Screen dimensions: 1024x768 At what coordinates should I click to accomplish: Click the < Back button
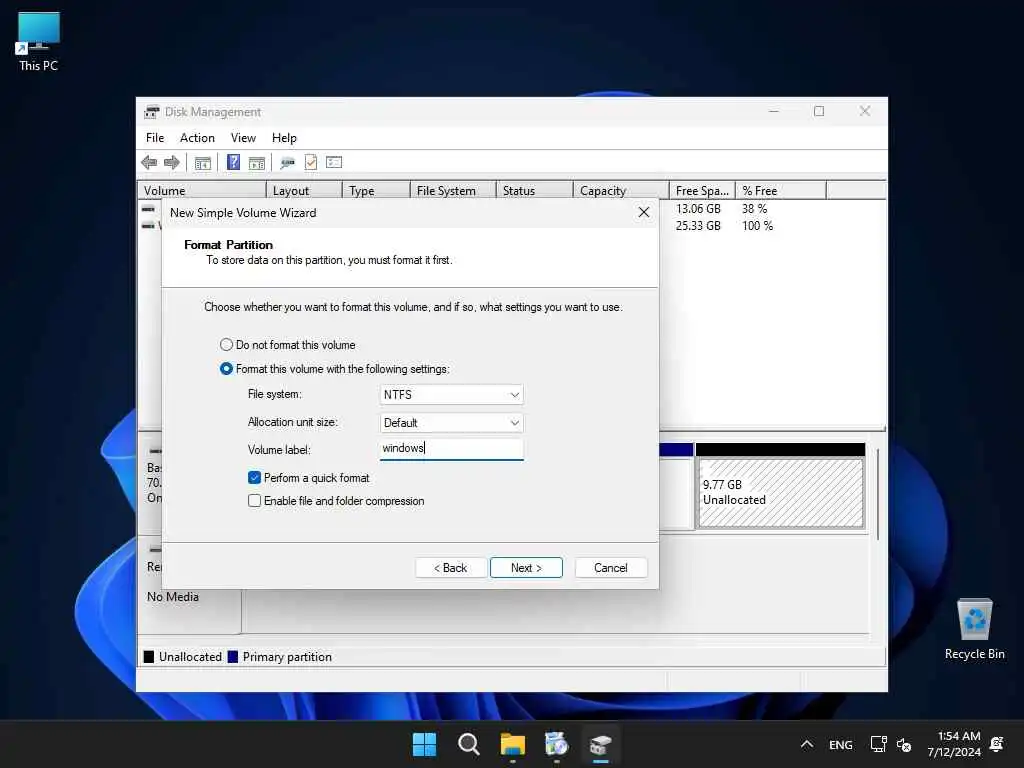[x=451, y=568]
